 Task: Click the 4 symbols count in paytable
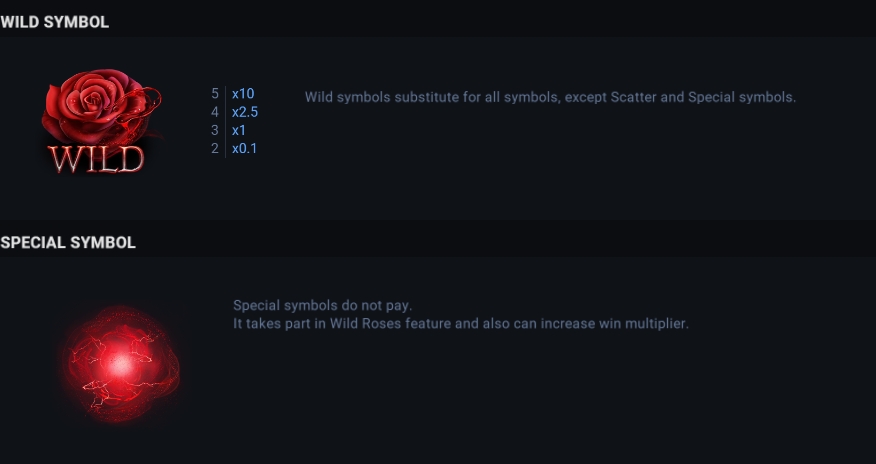215,112
